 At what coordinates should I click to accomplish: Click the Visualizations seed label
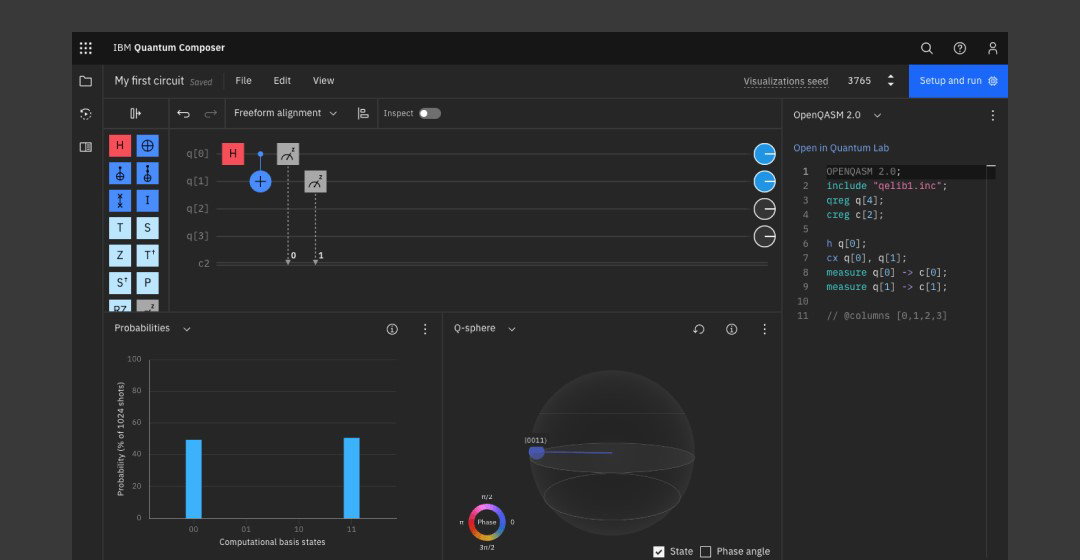786,81
